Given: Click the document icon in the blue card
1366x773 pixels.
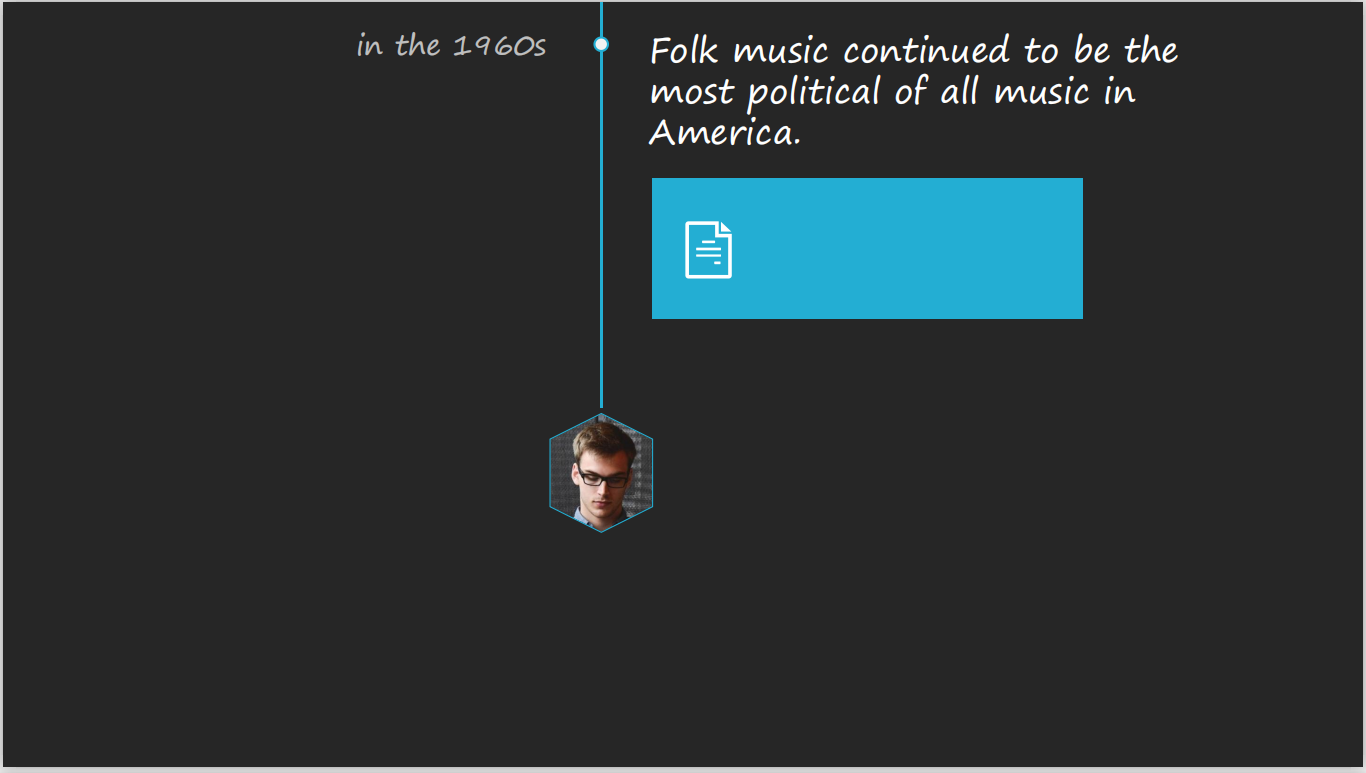Looking at the screenshot, I should tap(708, 249).
